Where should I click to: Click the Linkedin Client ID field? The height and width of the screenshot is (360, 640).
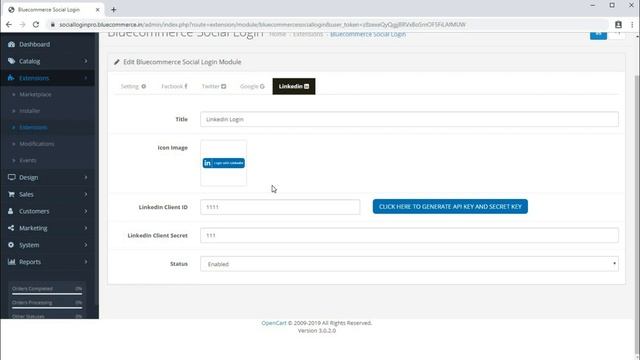[280, 207]
